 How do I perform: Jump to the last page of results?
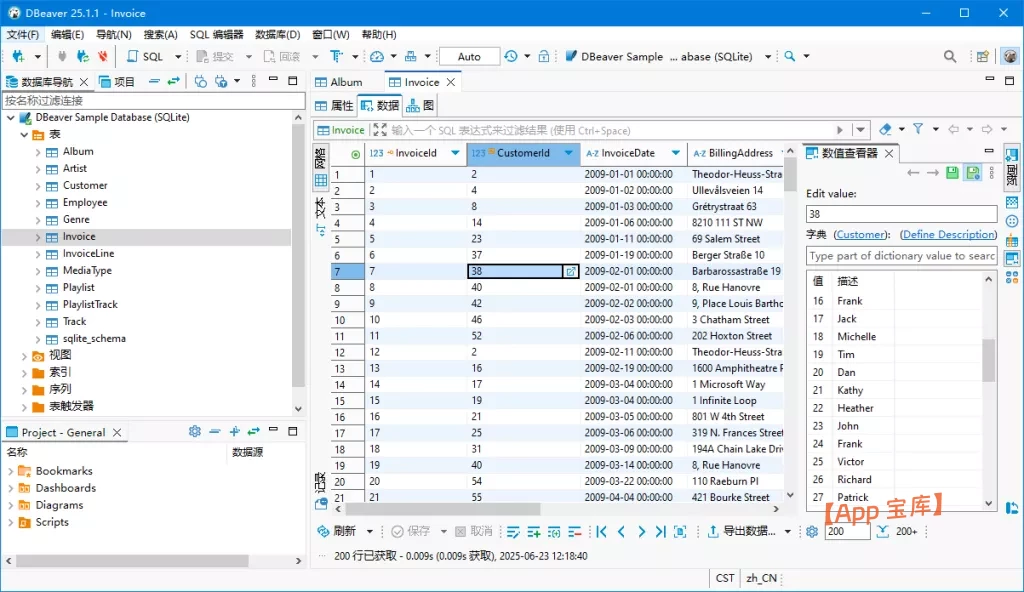(661, 532)
